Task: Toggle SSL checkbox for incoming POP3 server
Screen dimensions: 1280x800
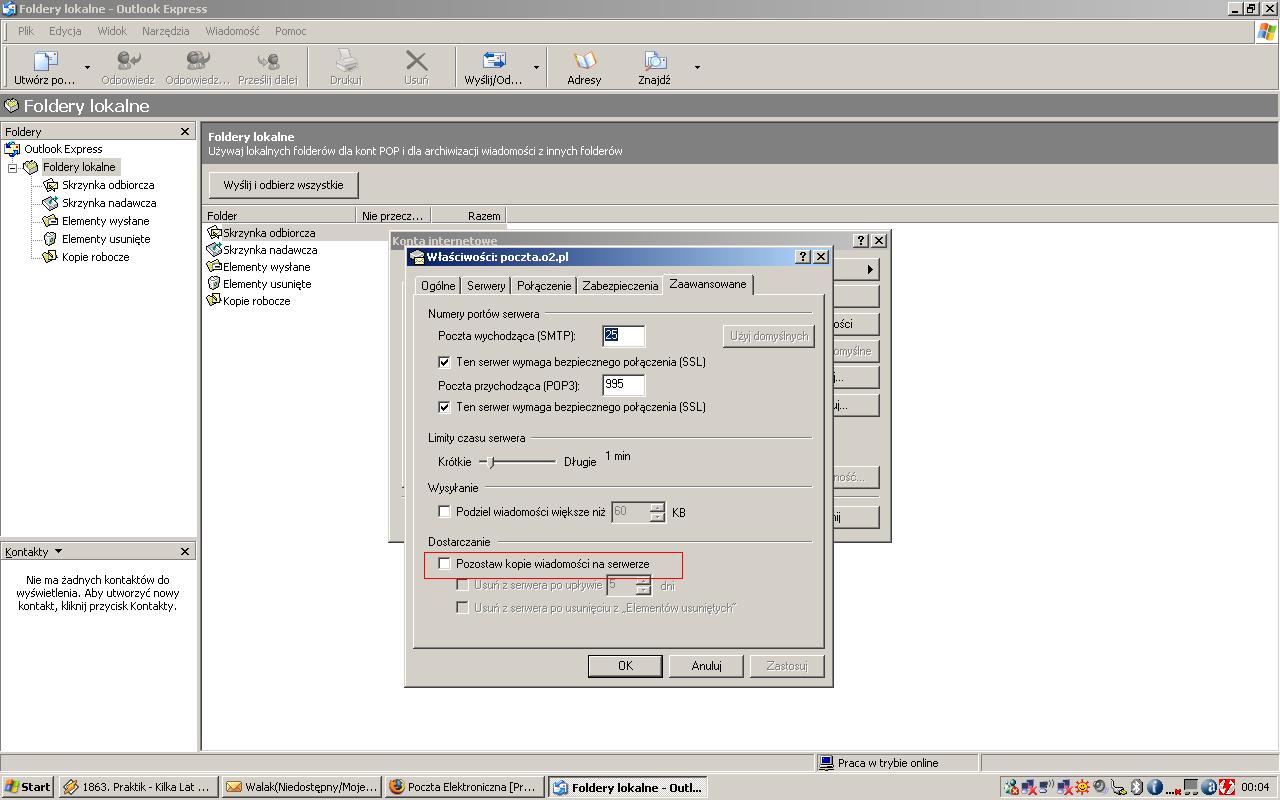Action: coord(445,407)
